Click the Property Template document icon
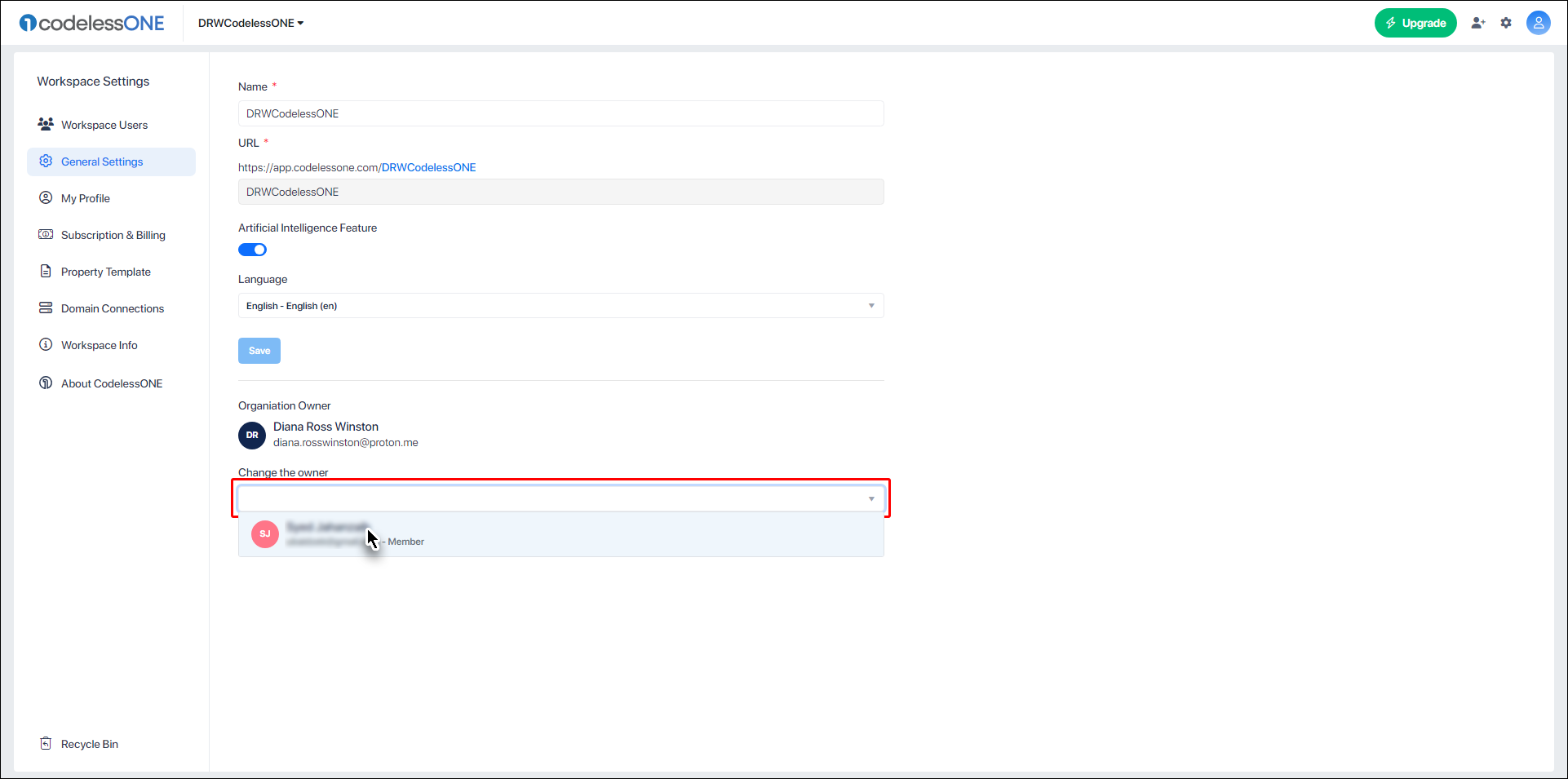The width and height of the screenshot is (1568, 779). (x=46, y=271)
